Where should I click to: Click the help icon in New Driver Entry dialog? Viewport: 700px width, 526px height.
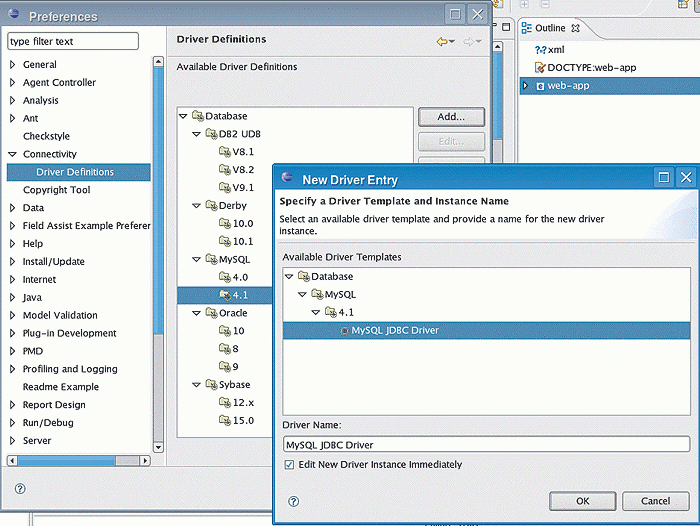coord(294,501)
